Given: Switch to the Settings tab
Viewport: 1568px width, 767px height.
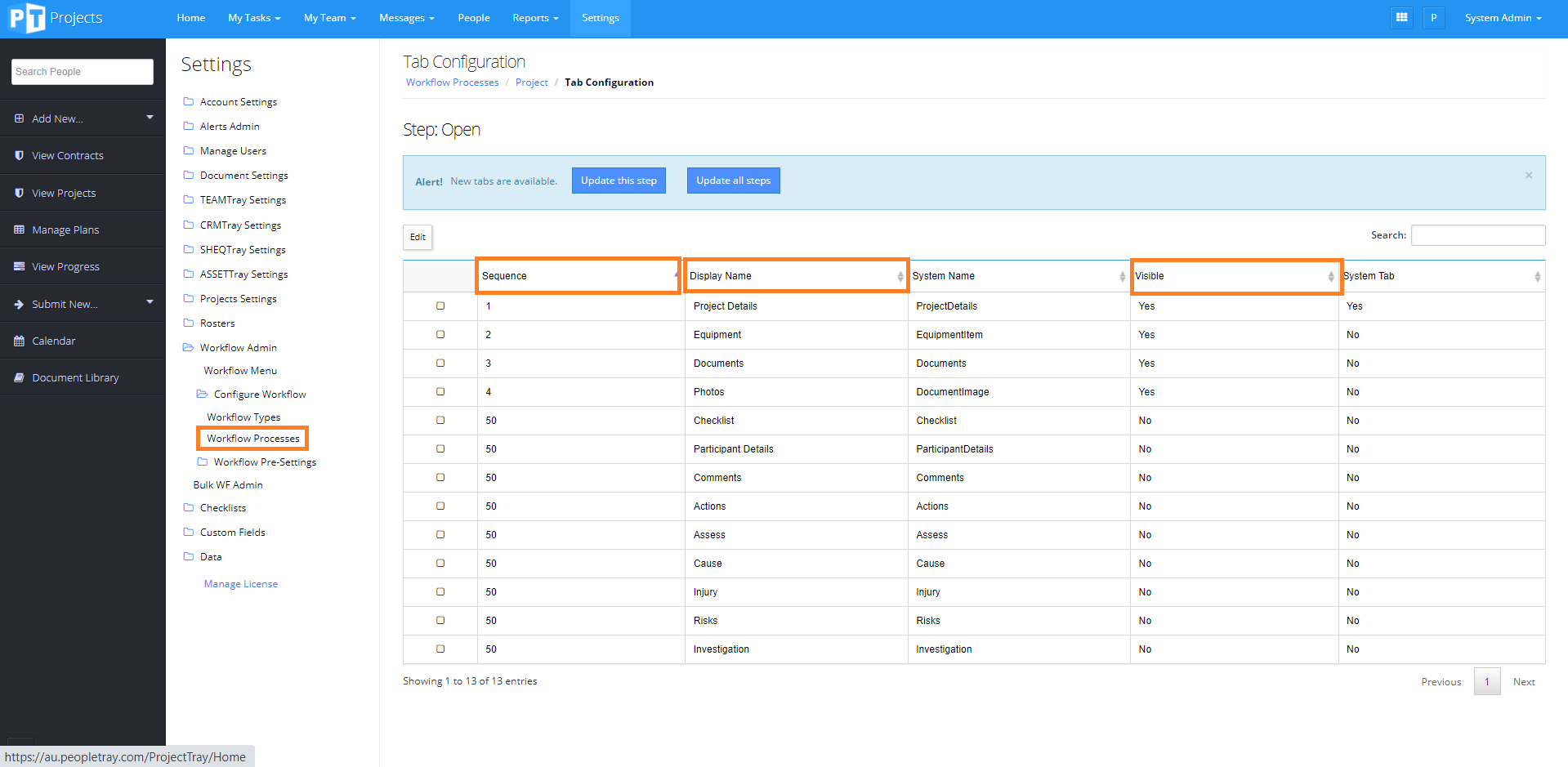Looking at the screenshot, I should click(x=600, y=17).
